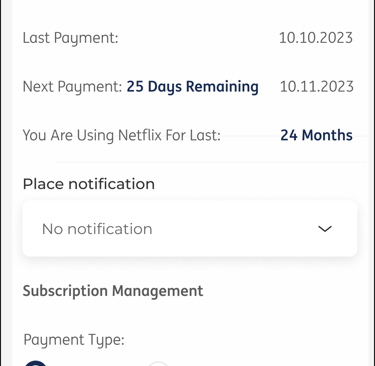
Task: Click the last payment date 10.10.2023
Action: click(x=316, y=38)
